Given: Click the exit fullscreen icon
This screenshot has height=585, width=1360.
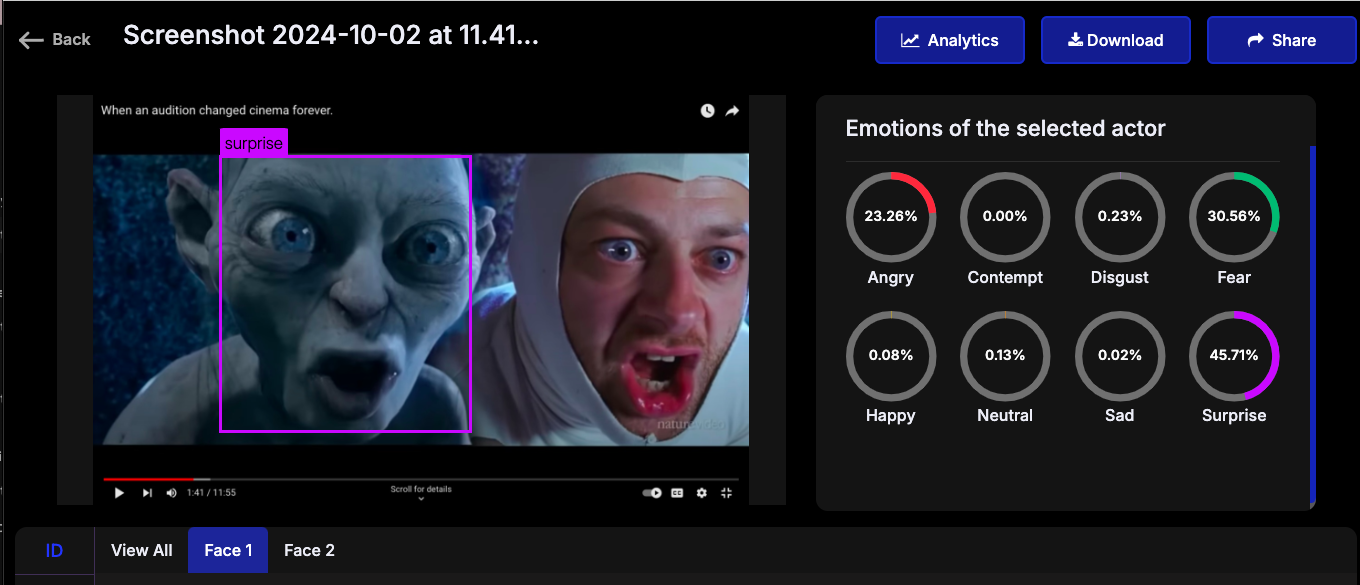Looking at the screenshot, I should pos(727,492).
